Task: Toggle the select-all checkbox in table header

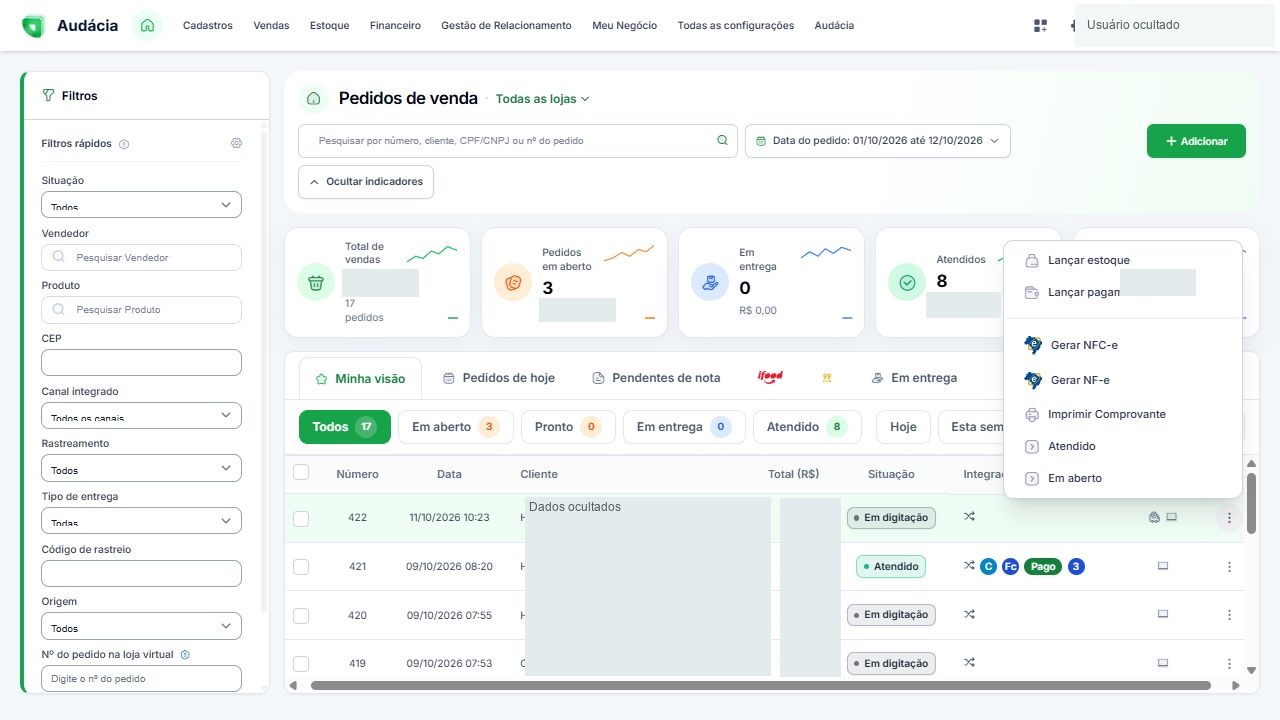Action: (x=301, y=473)
